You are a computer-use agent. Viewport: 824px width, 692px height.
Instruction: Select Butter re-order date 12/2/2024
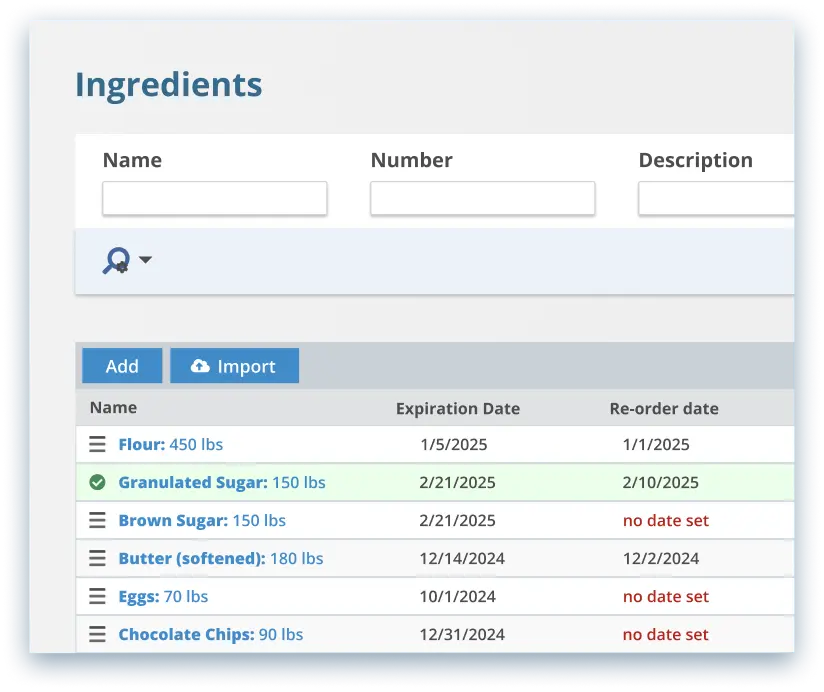(x=661, y=558)
